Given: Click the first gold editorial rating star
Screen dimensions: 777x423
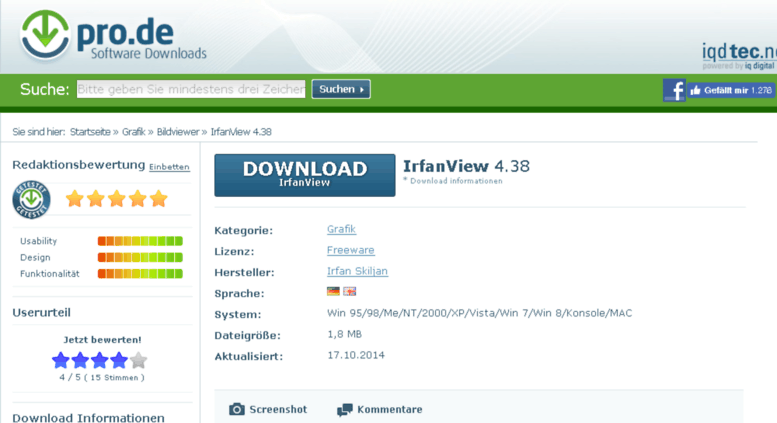Looking at the screenshot, I should pos(74,199).
